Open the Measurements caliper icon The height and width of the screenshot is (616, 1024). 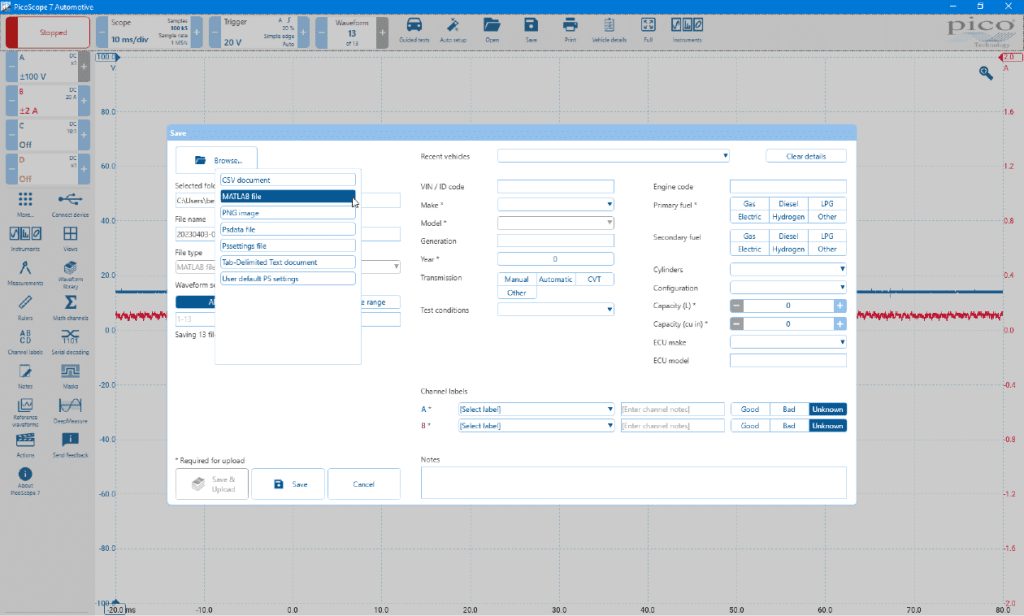[x=25, y=268]
